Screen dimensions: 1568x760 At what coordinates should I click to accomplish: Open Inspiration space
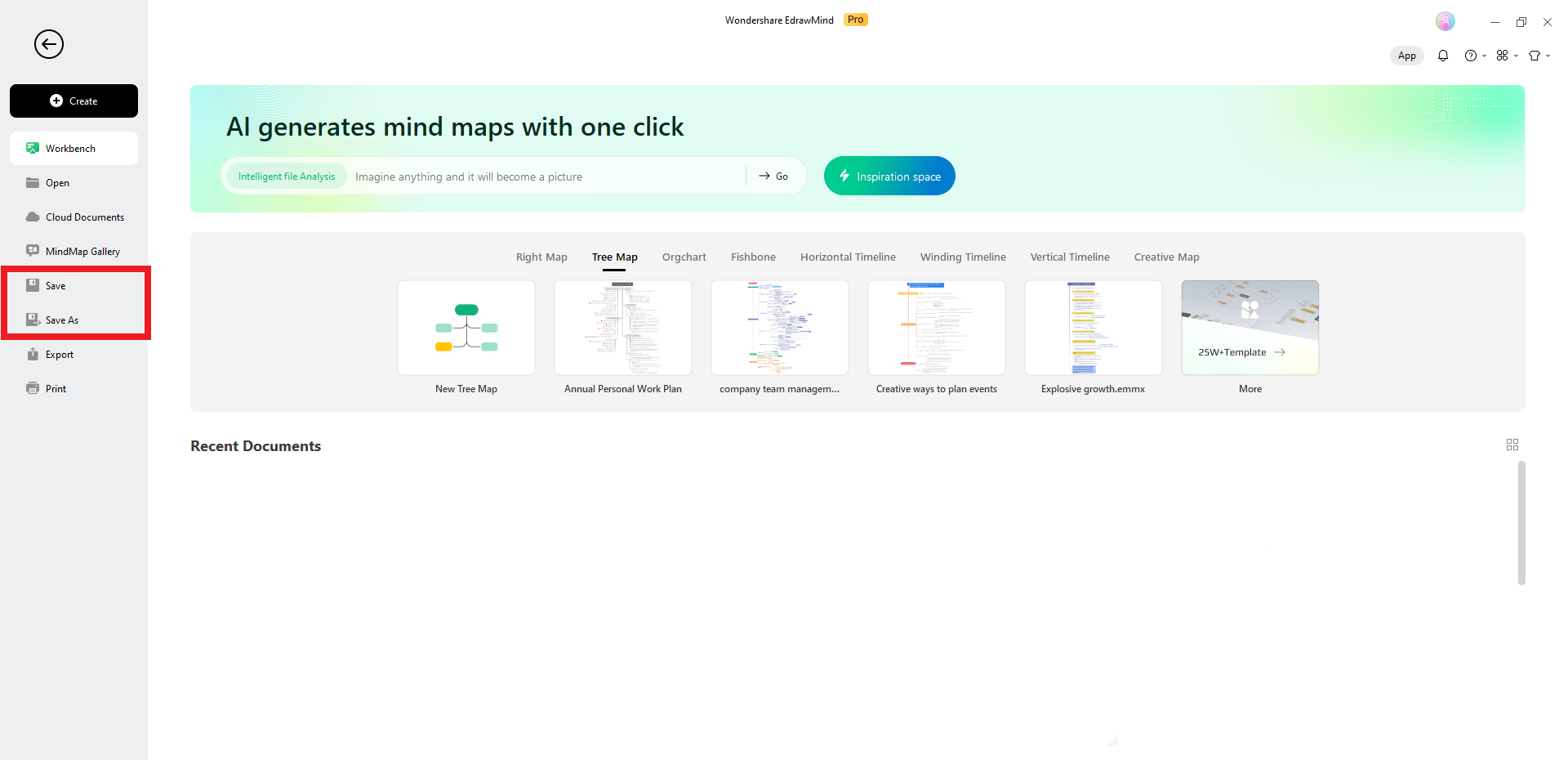tap(889, 176)
